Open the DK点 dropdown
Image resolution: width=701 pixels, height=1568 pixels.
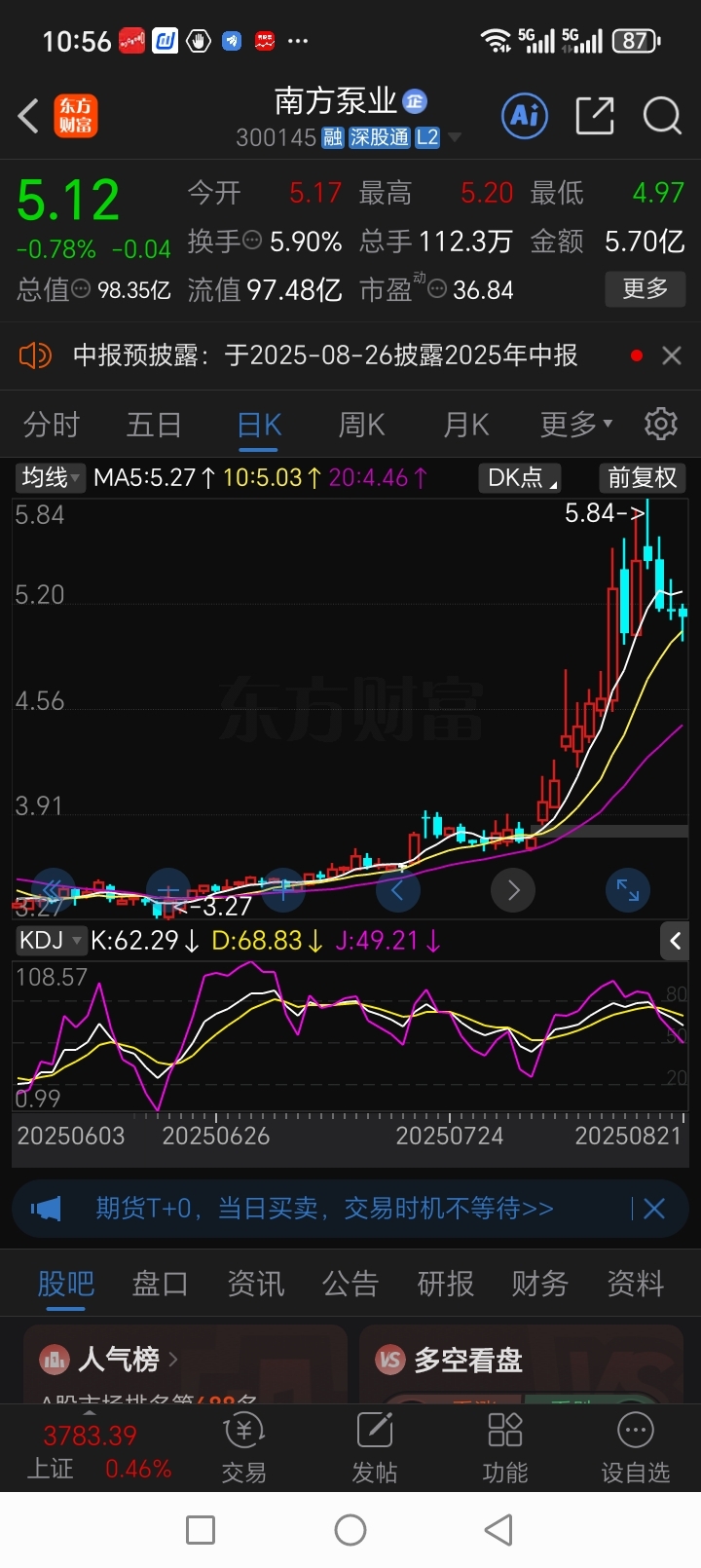(x=521, y=477)
